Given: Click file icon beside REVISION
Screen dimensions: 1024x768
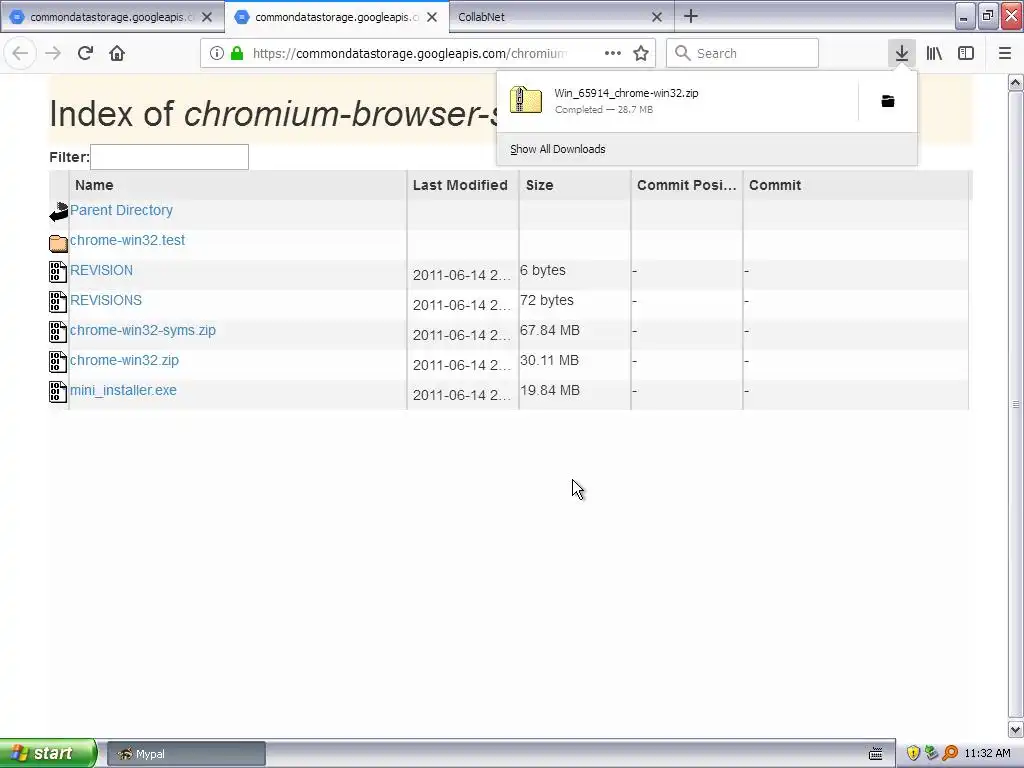Looking at the screenshot, I should point(58,272).
